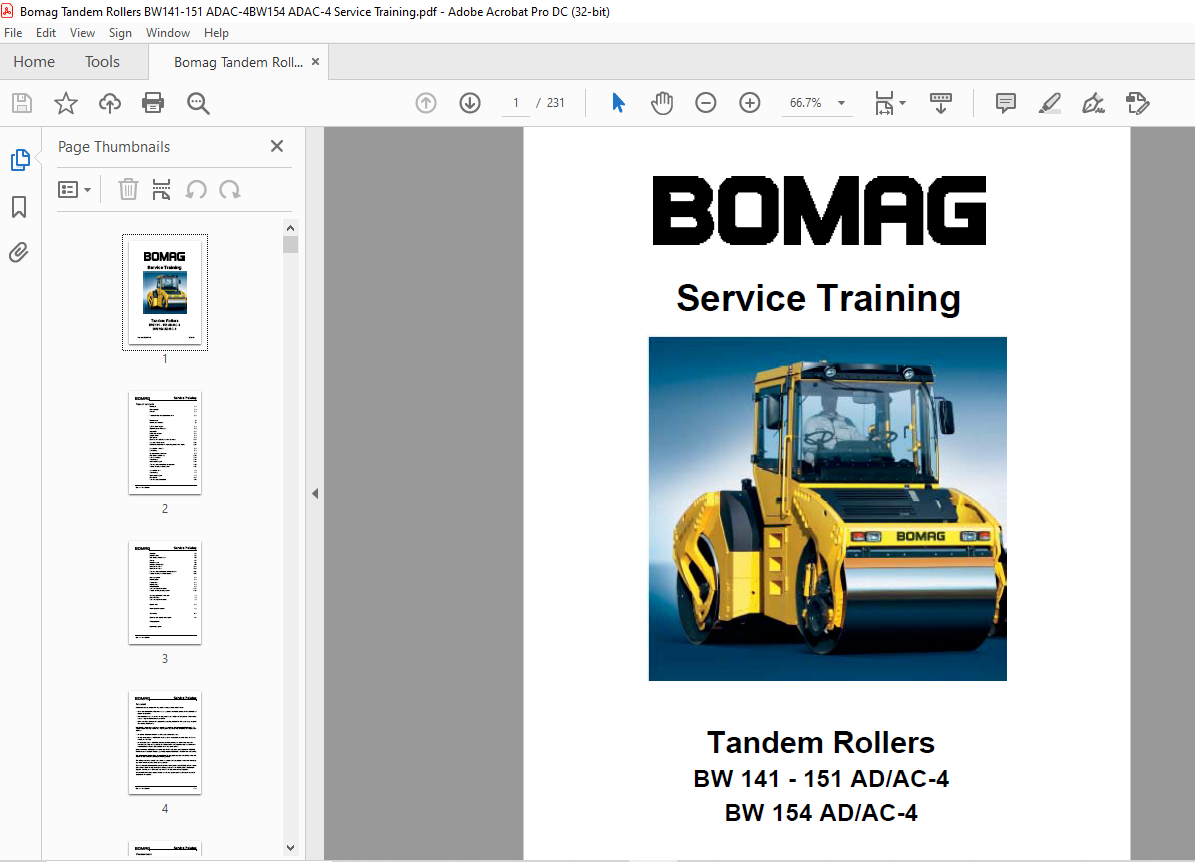
Task: Print the document
Action: 153,103
